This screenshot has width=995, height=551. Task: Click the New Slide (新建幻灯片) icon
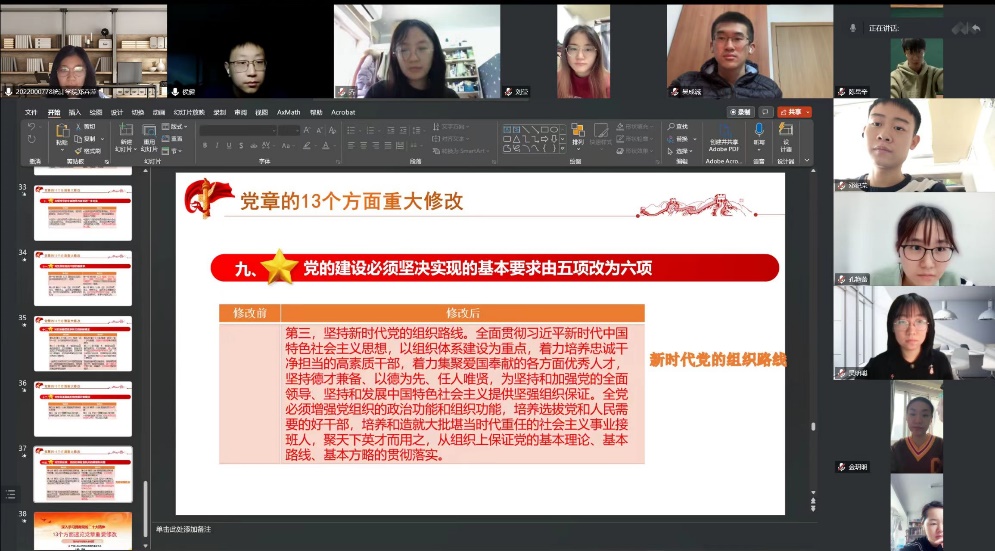127,132
